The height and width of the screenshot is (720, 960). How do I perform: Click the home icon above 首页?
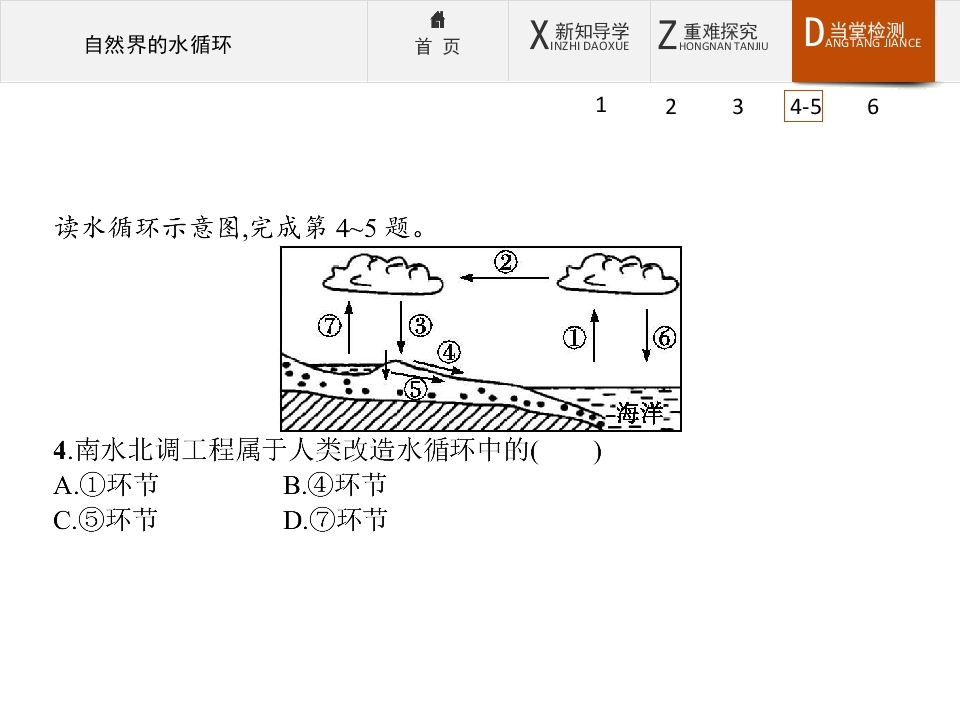tap(437, 20)
